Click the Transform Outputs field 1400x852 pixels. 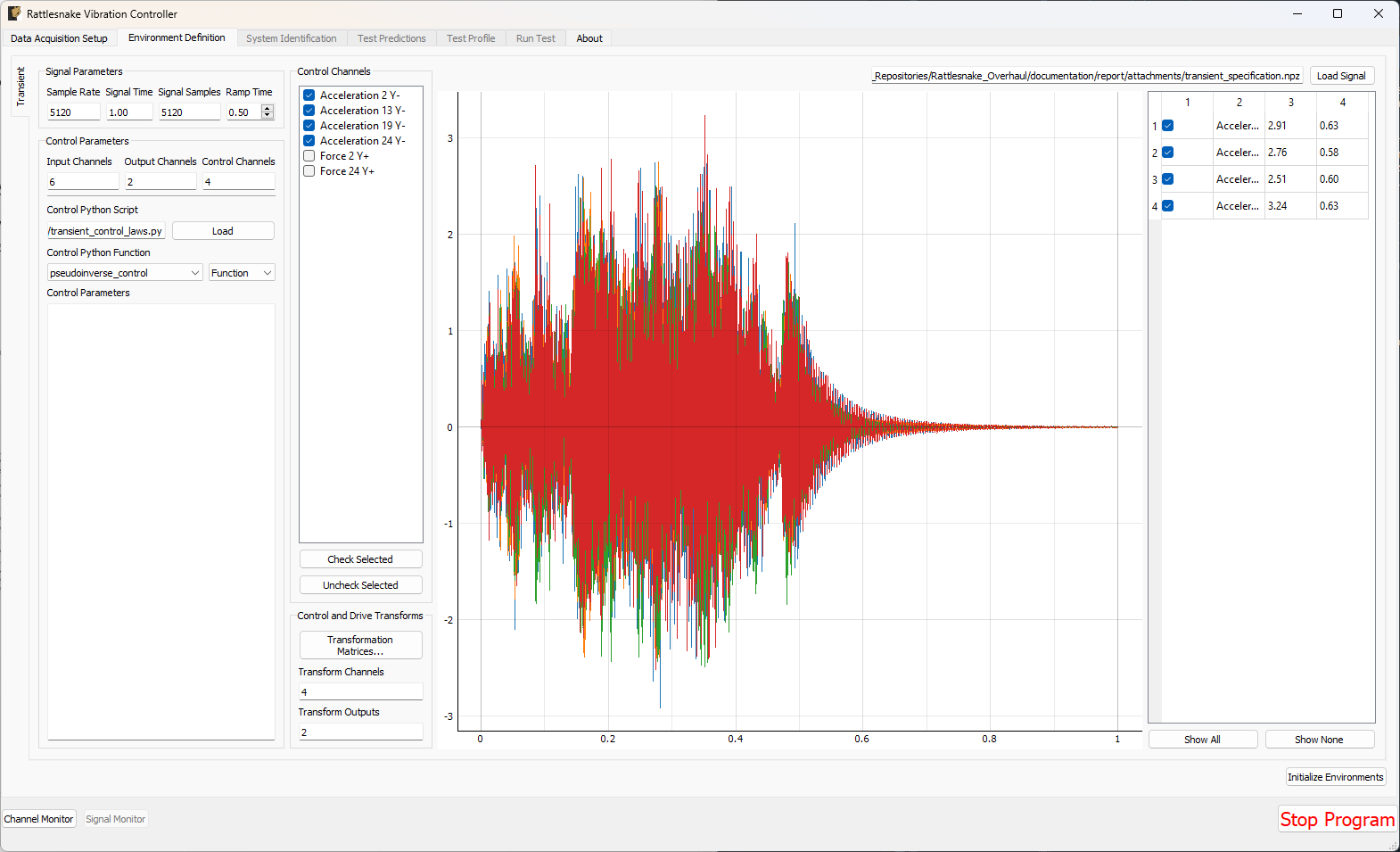[x=360, y=732]
